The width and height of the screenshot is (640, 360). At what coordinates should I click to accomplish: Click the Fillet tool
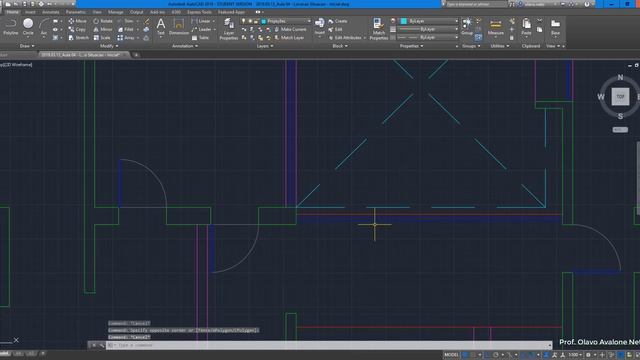(126, 29)
